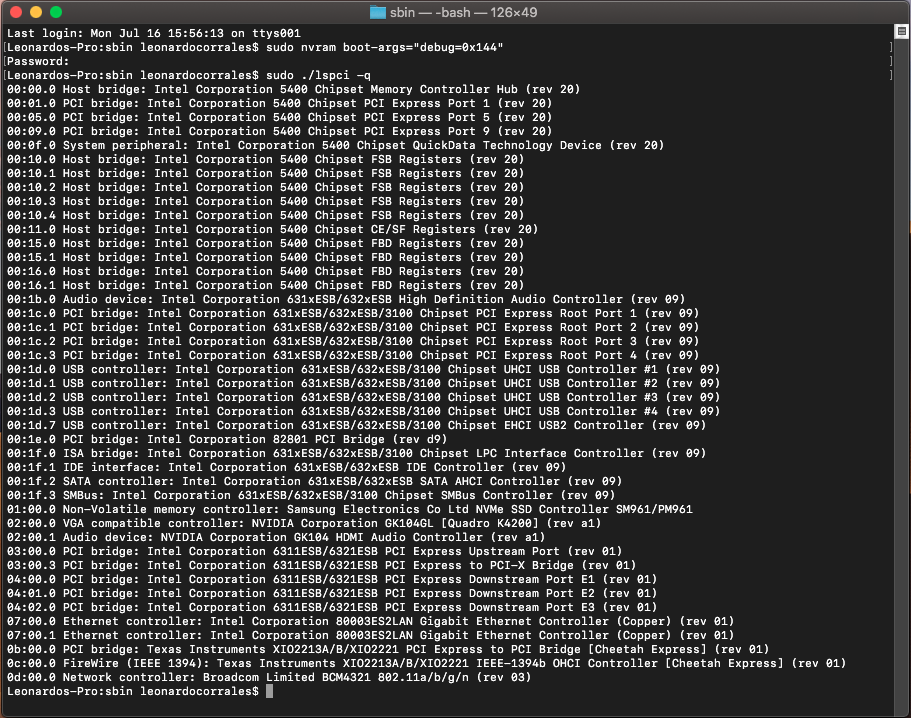Viewport: 911px width, 718px height.
Task: Select the 02:00.1 GK104 HDMI Audio line
Action: (276, 537)
